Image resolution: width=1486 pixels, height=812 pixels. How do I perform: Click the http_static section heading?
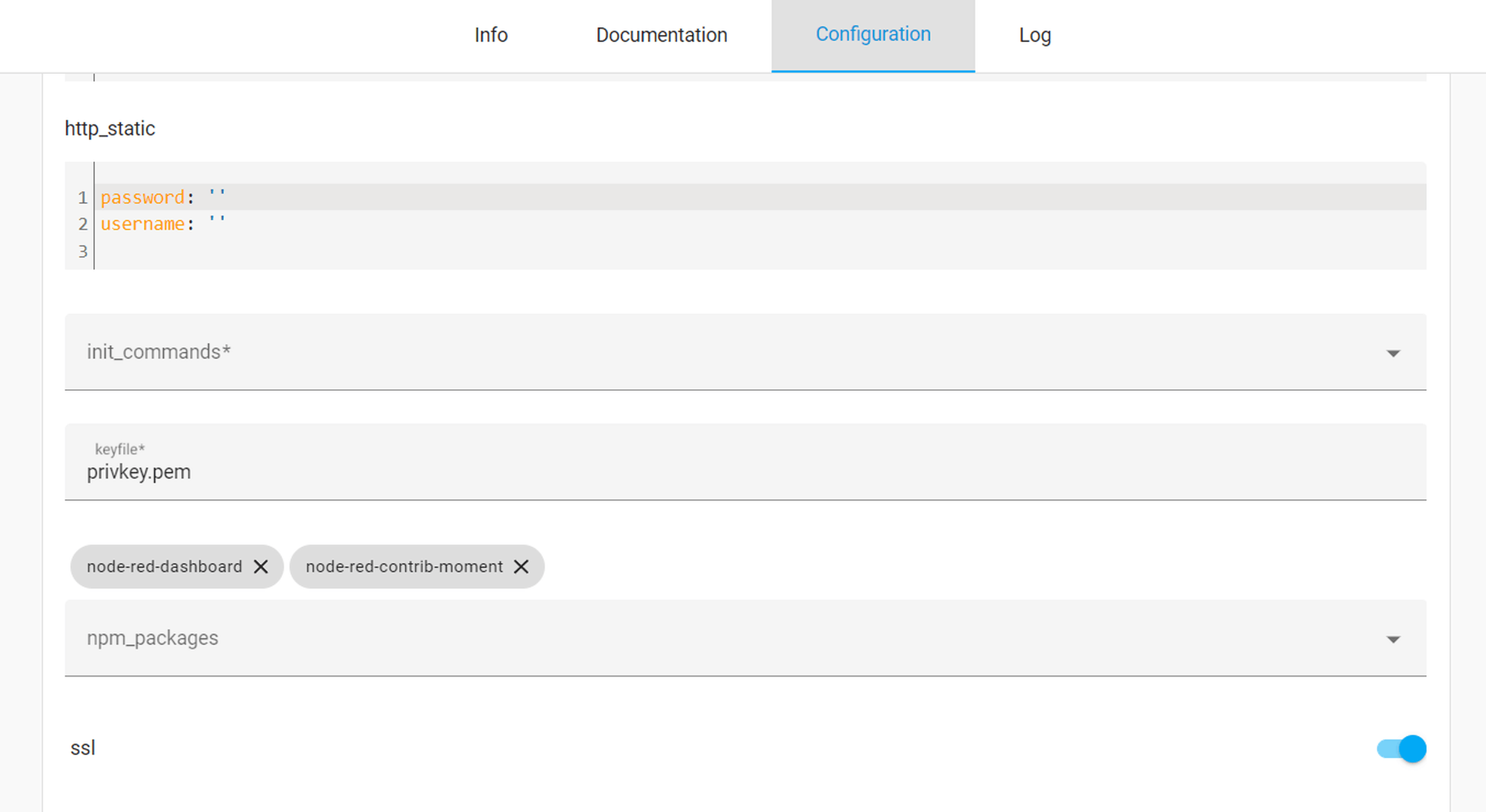coord(110,128)
